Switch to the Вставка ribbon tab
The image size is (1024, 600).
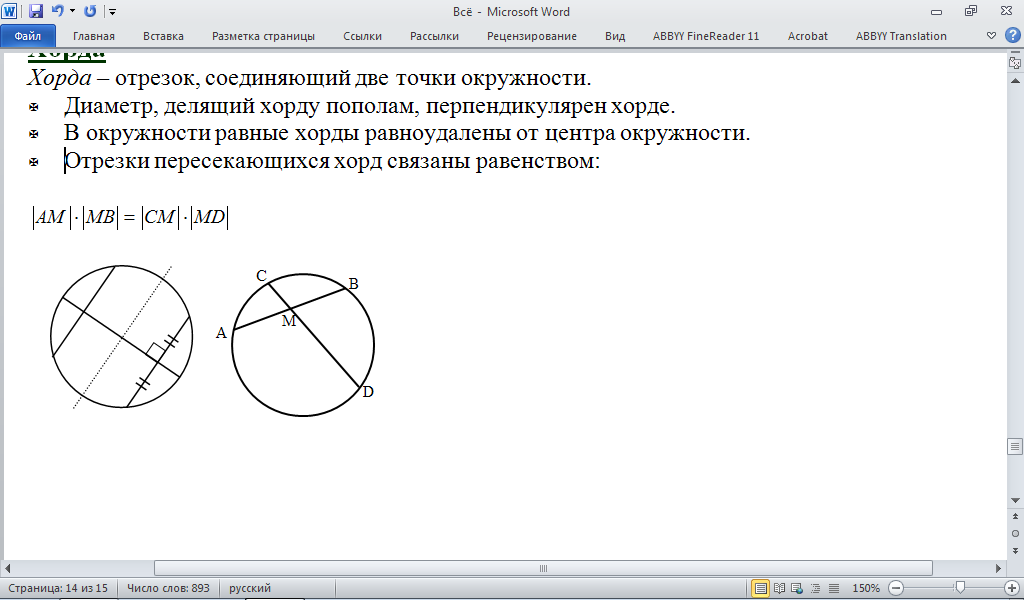[163, 36]
